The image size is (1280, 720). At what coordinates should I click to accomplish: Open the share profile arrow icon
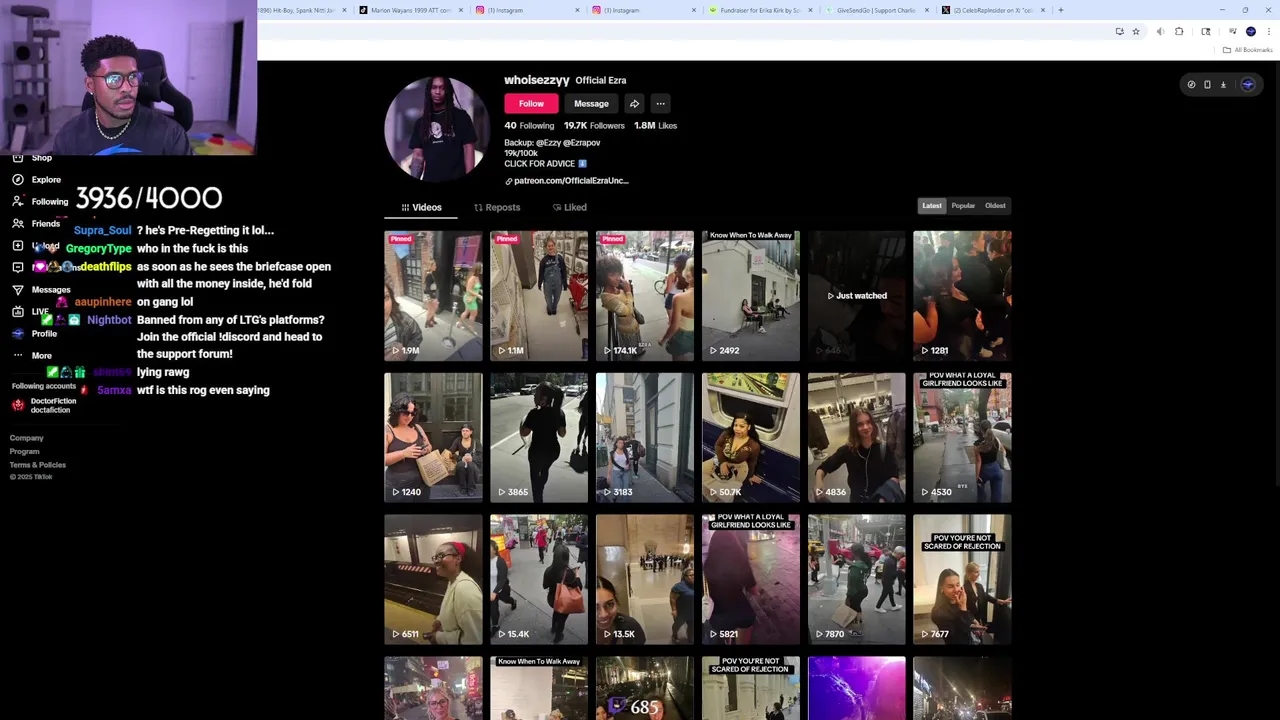634,103
